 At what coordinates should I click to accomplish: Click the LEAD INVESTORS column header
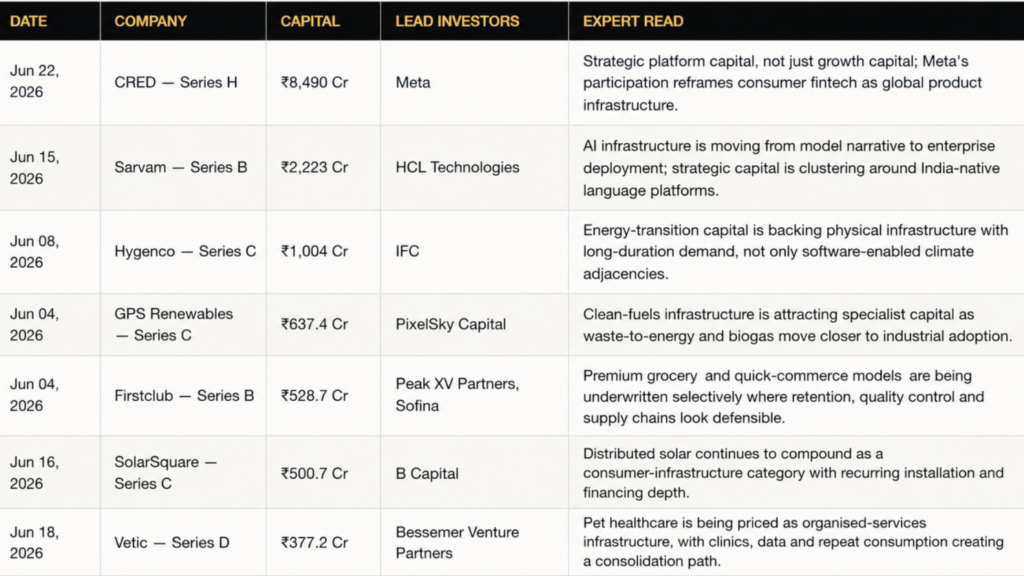pos(457,21)
